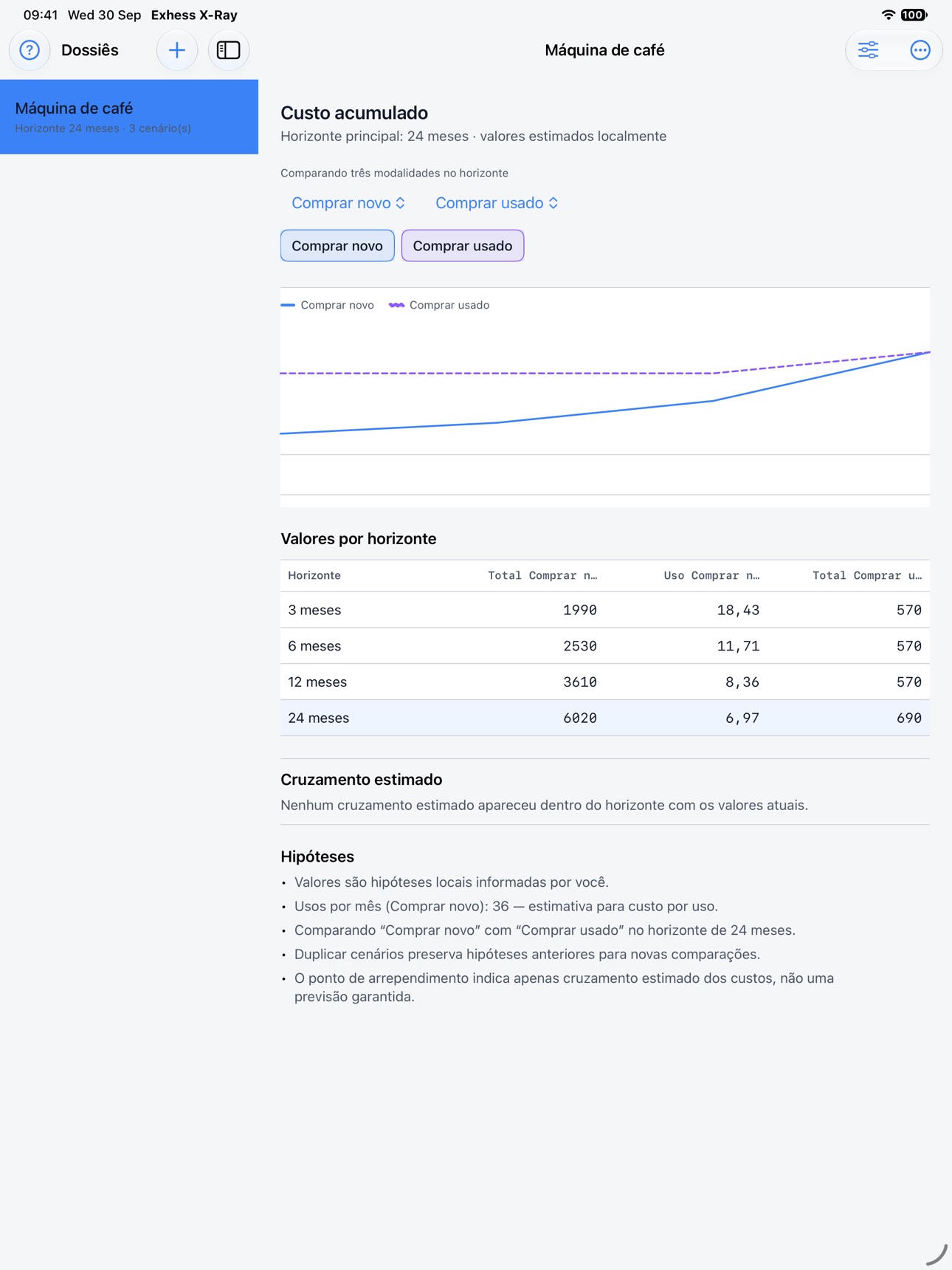The height and width of the screenshot is (1270, 952).
Task: Open the help question mark icon
Action: [x=30, y=50]
